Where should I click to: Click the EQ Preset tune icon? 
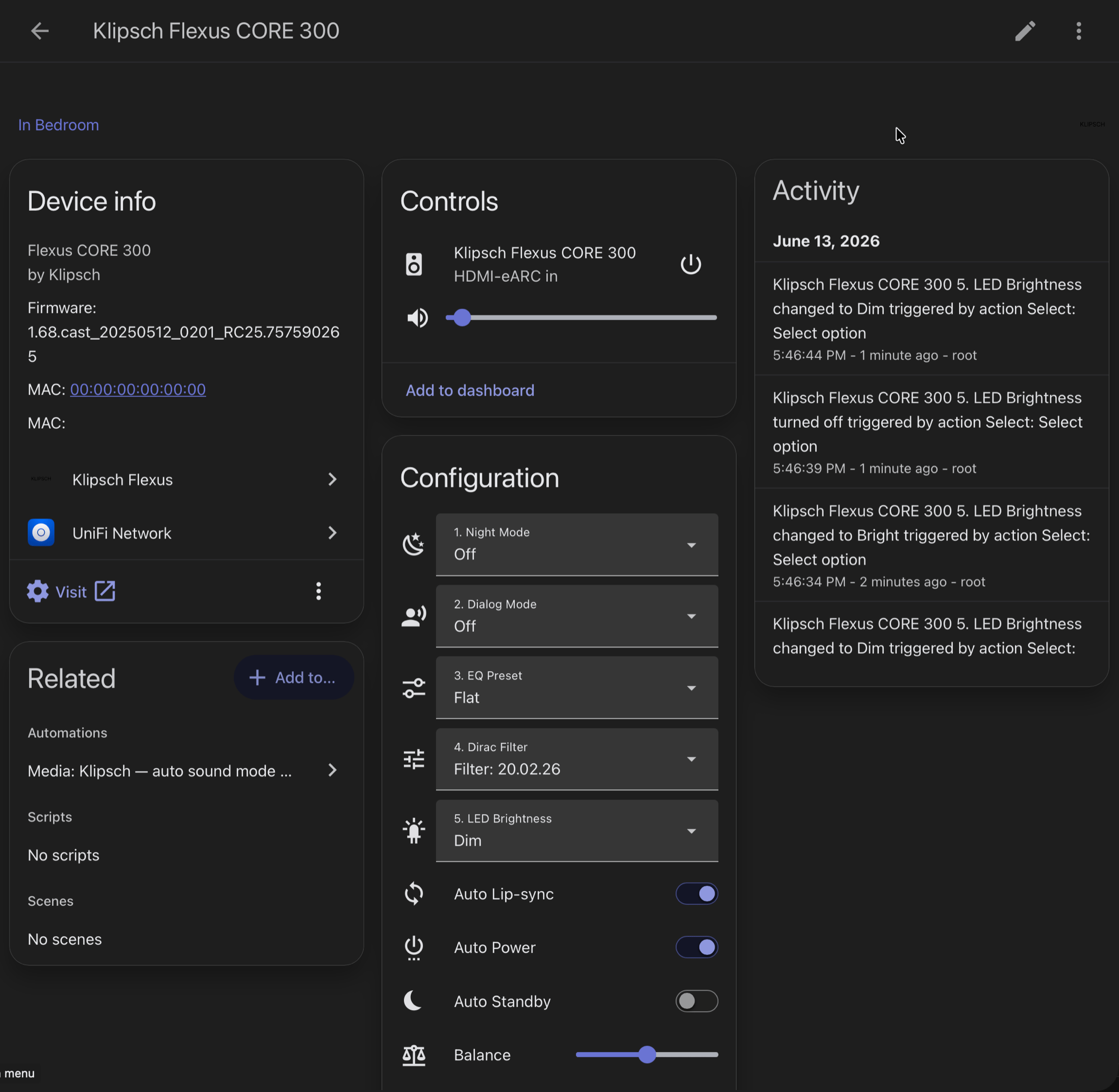[413, 688]
